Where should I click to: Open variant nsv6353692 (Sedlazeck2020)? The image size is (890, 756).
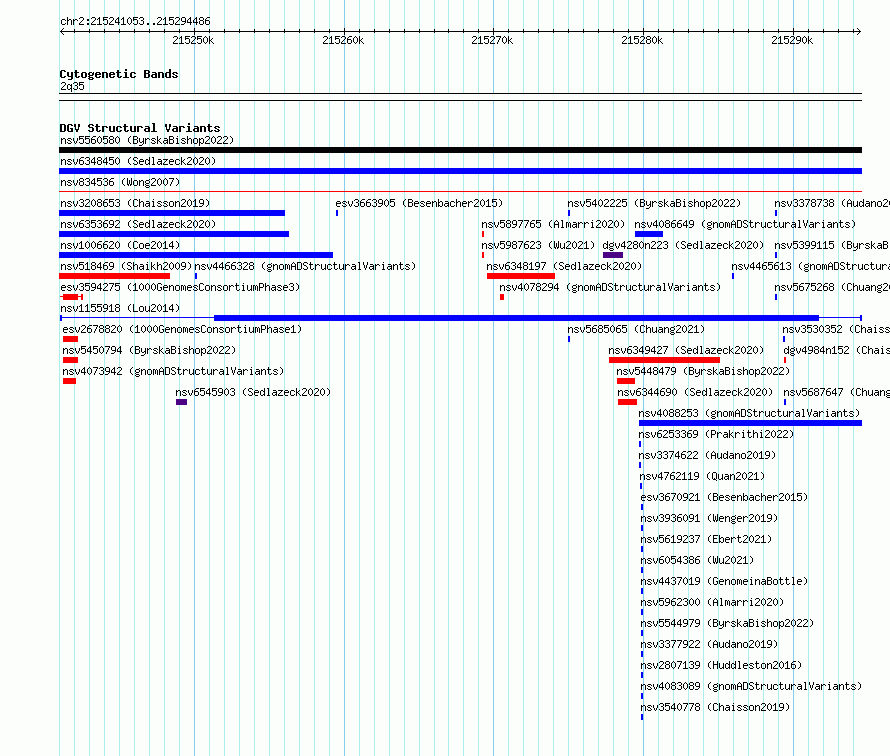click(x=138, y=224)
